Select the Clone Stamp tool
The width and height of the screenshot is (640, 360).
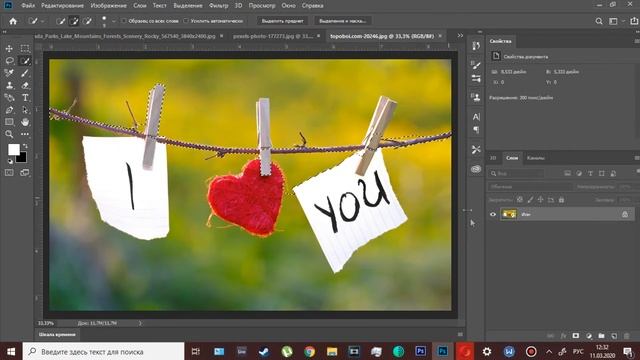click(x=9, y=85)
